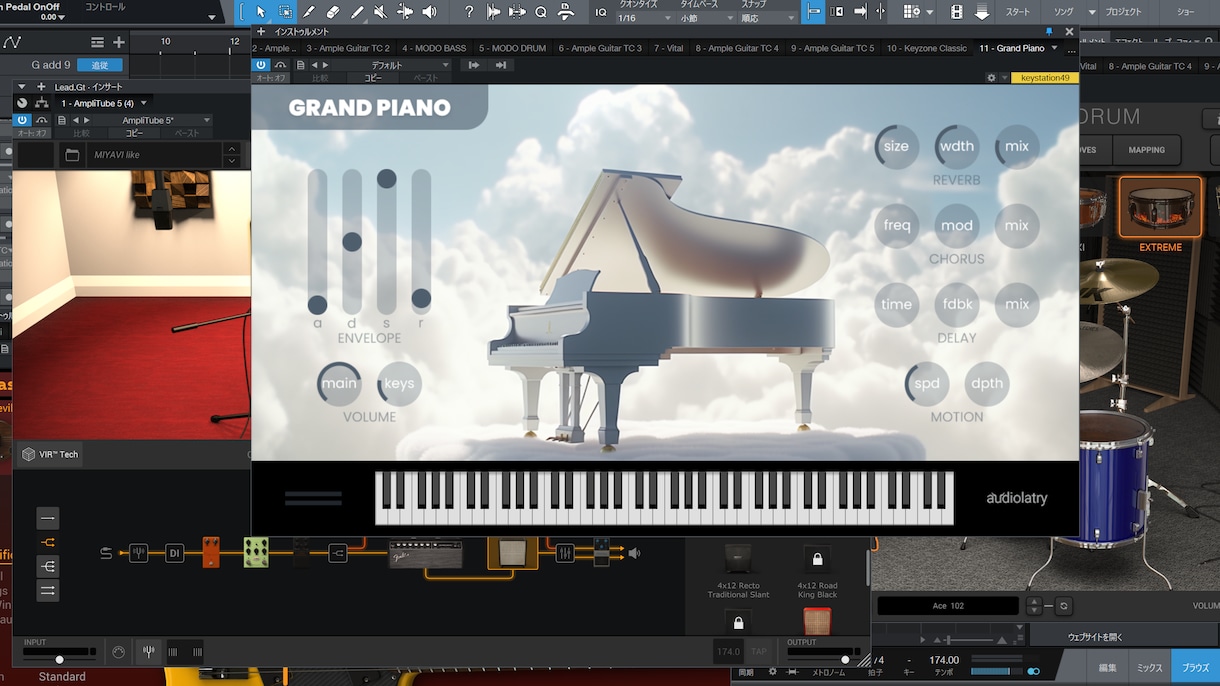
Task: Toggle Grand Piano plugin power button
Action: click(261, 65)
